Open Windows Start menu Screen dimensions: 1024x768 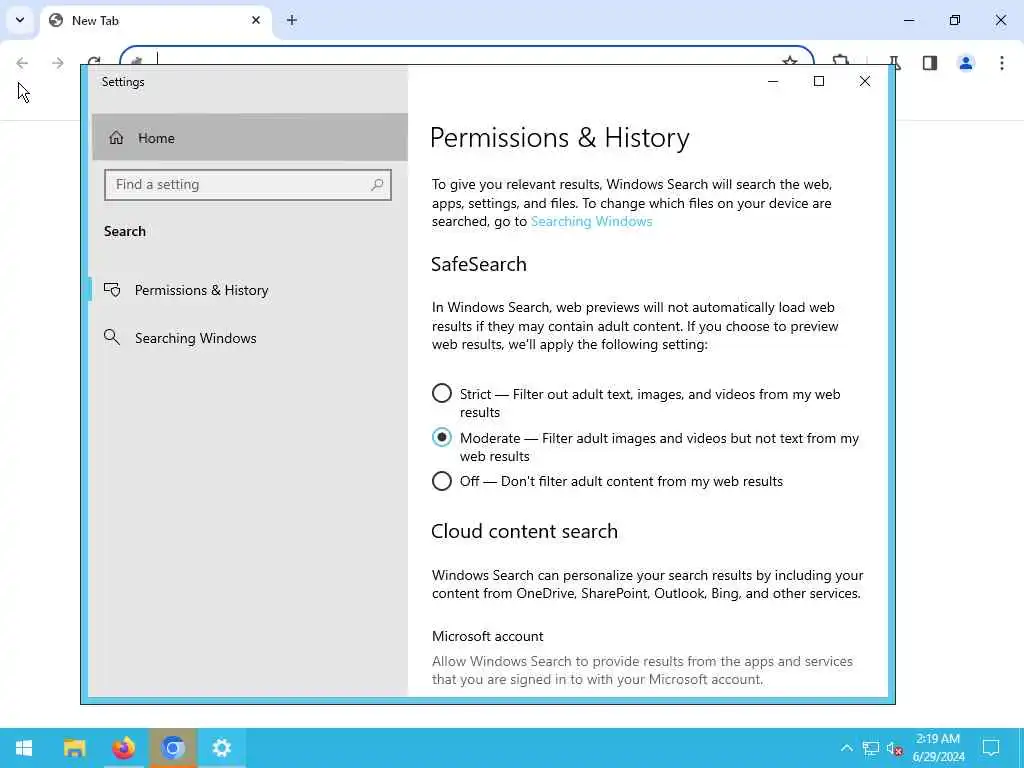[x=24, y=748]
